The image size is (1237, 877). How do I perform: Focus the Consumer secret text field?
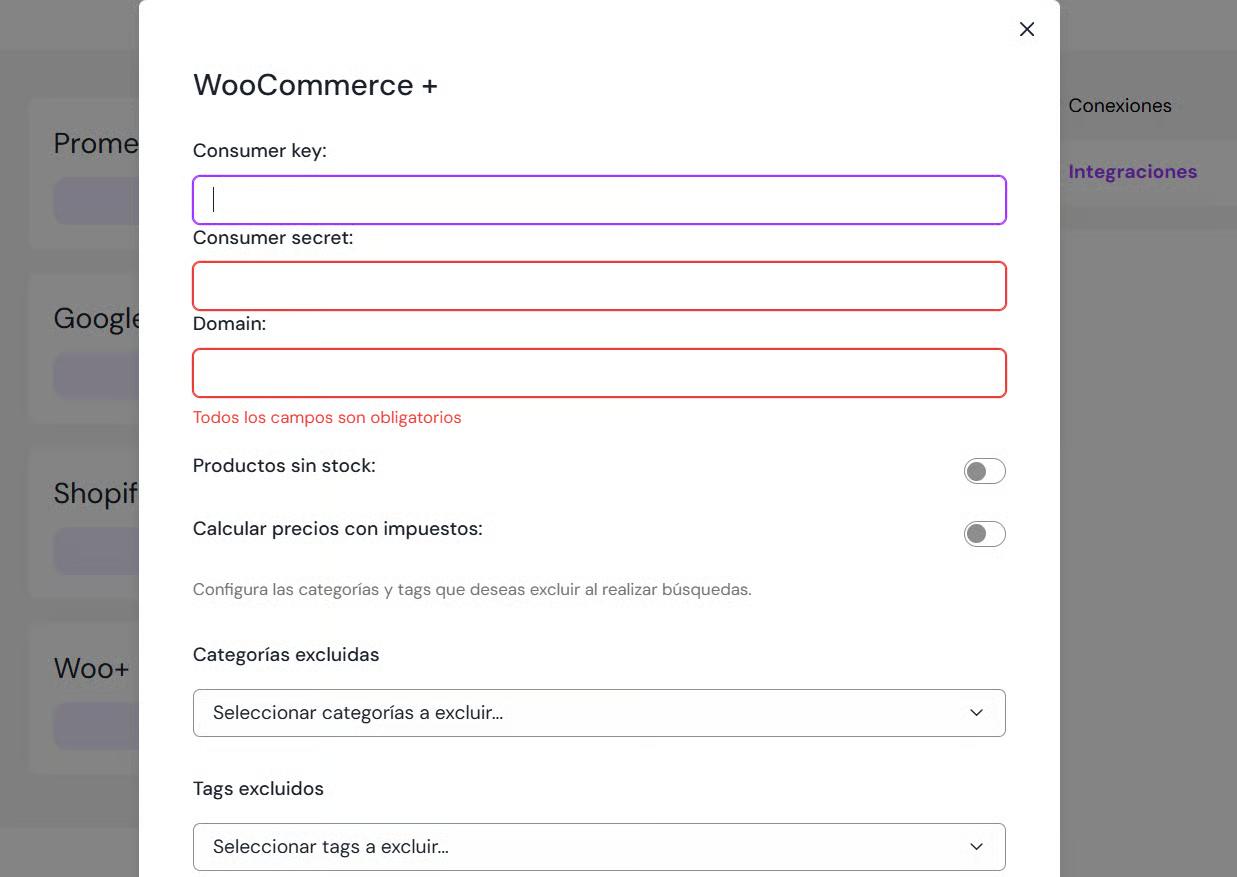coord(599,286)
